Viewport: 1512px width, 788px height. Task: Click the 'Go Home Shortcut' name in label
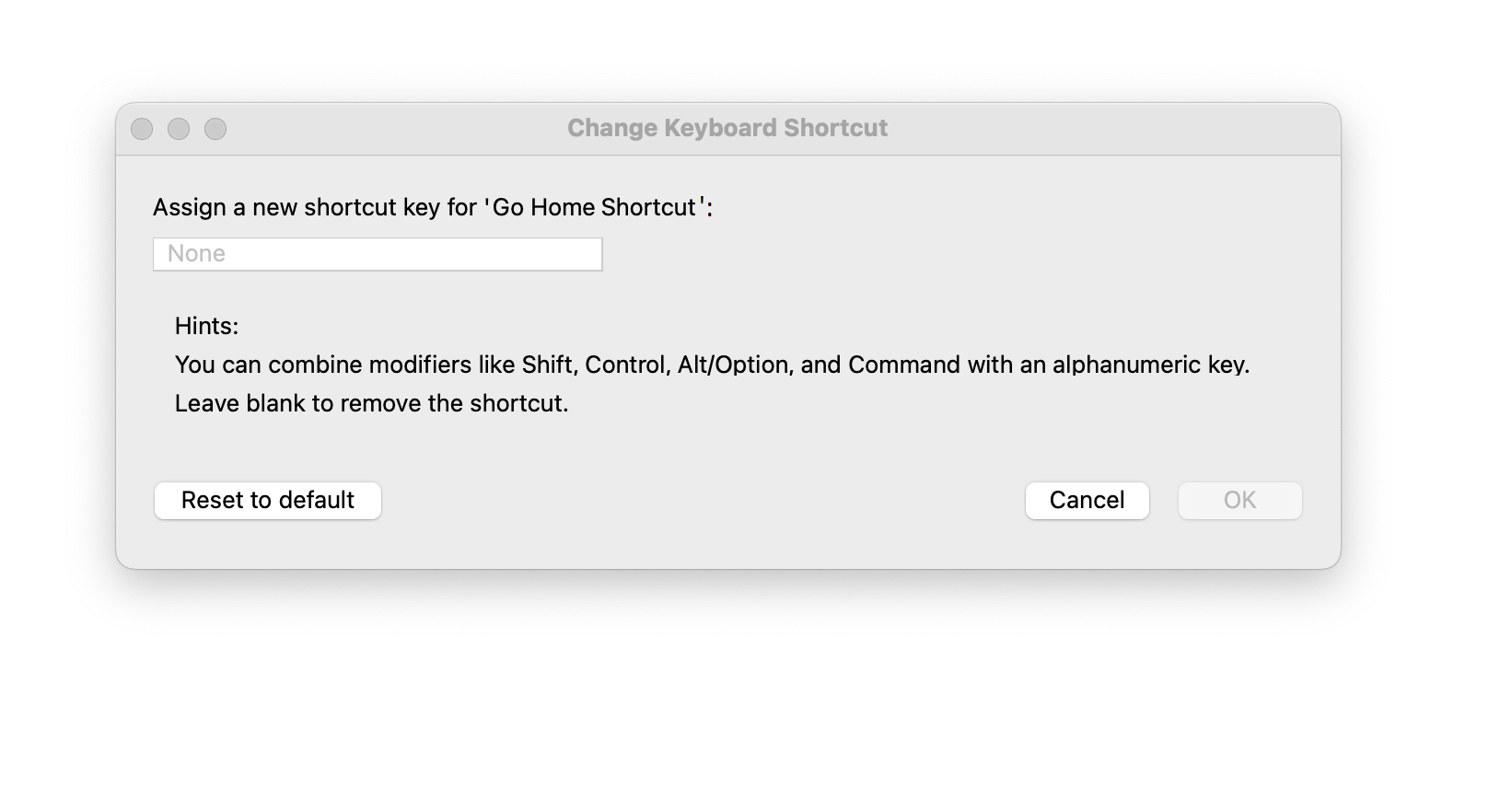coord(594,207)
